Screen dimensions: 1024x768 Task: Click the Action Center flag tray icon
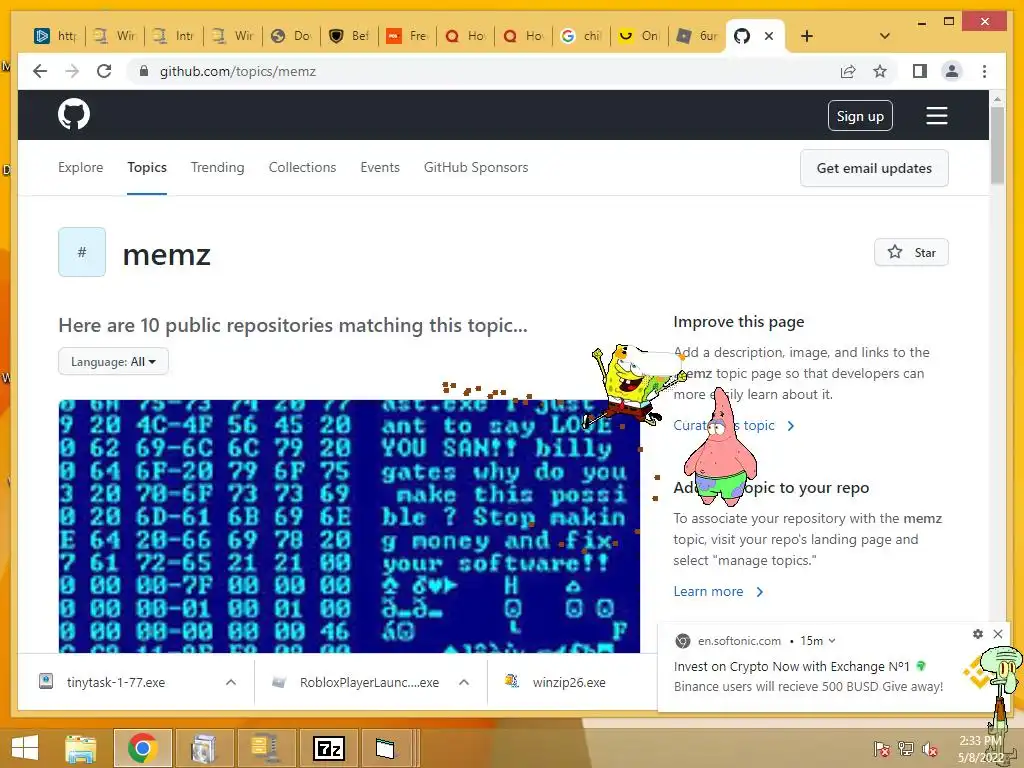pos(881,749)
